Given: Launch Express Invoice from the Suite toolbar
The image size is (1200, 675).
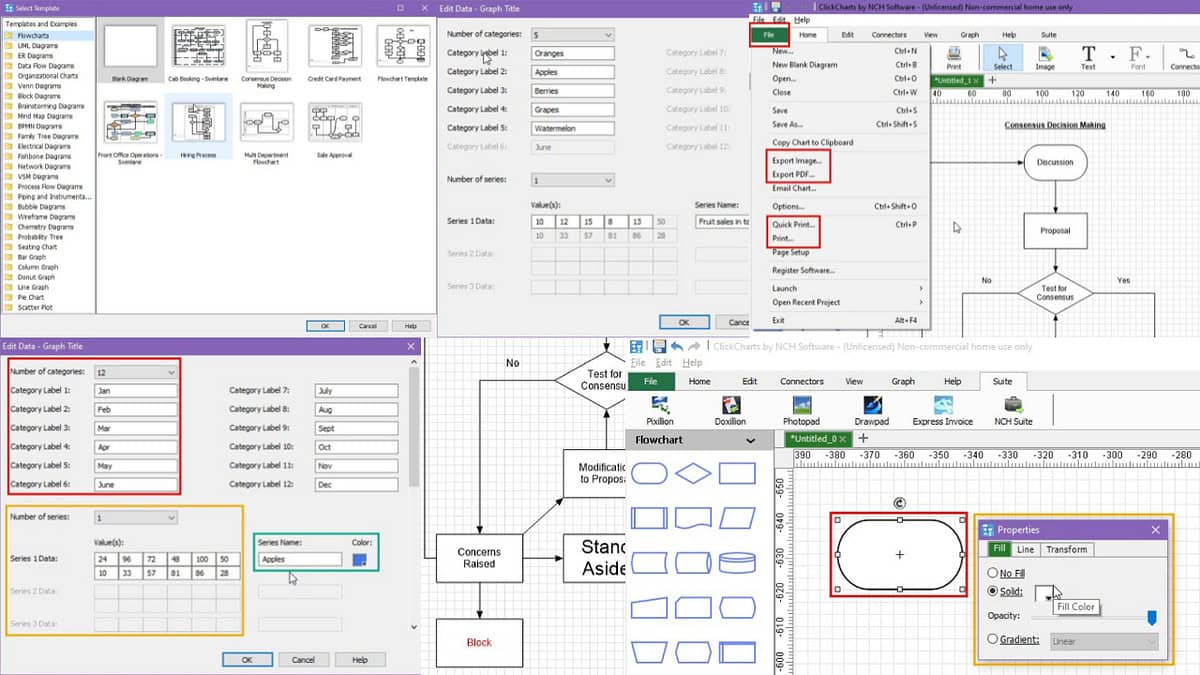Looking at the screenshot, I should [943, 410].
